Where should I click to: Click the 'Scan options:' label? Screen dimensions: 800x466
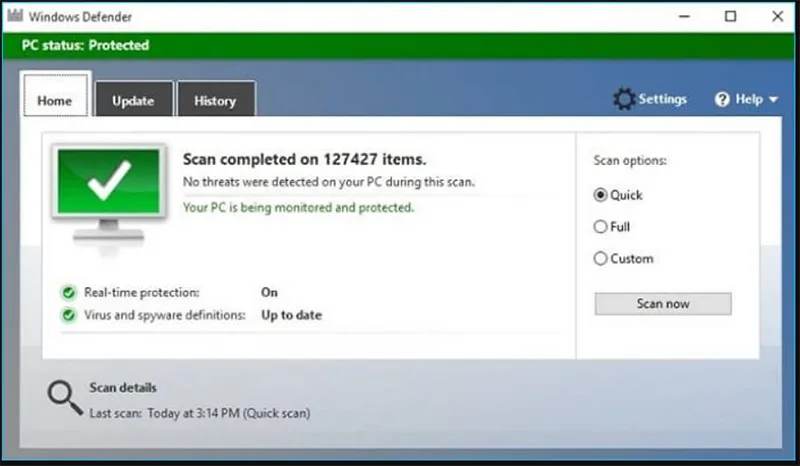point(630,161)
